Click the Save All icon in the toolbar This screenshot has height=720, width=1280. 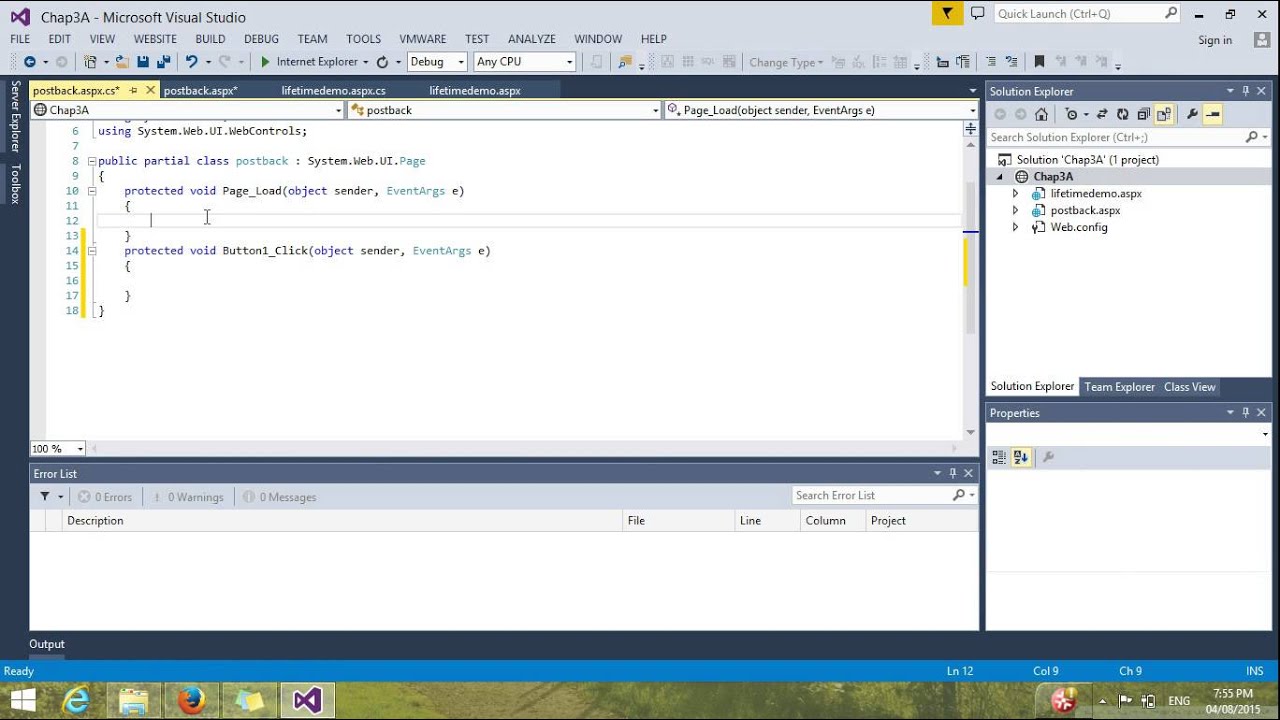(x=162, y=62)
